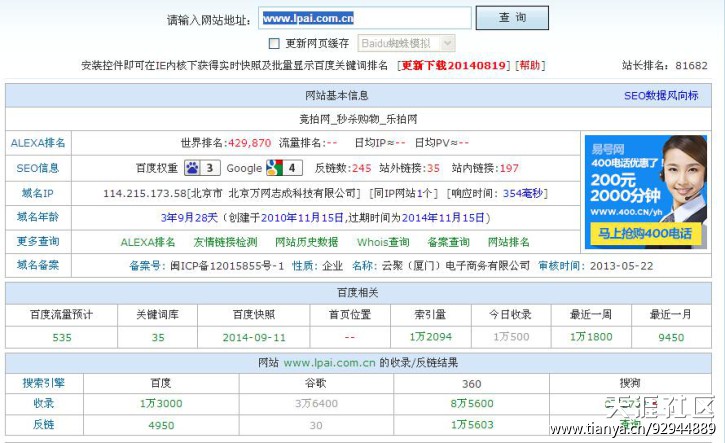Click the 更多查询 row label
The image size is (725, 443).
[x=38, y=241]
